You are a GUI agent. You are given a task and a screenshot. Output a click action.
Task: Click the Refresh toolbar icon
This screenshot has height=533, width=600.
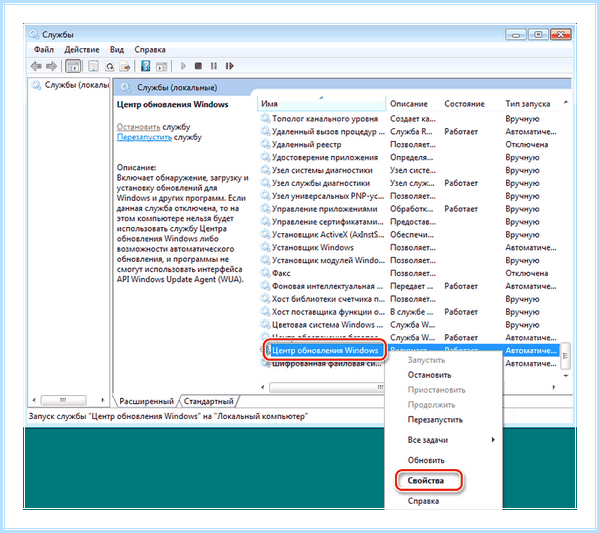click(x=110, y=66)
